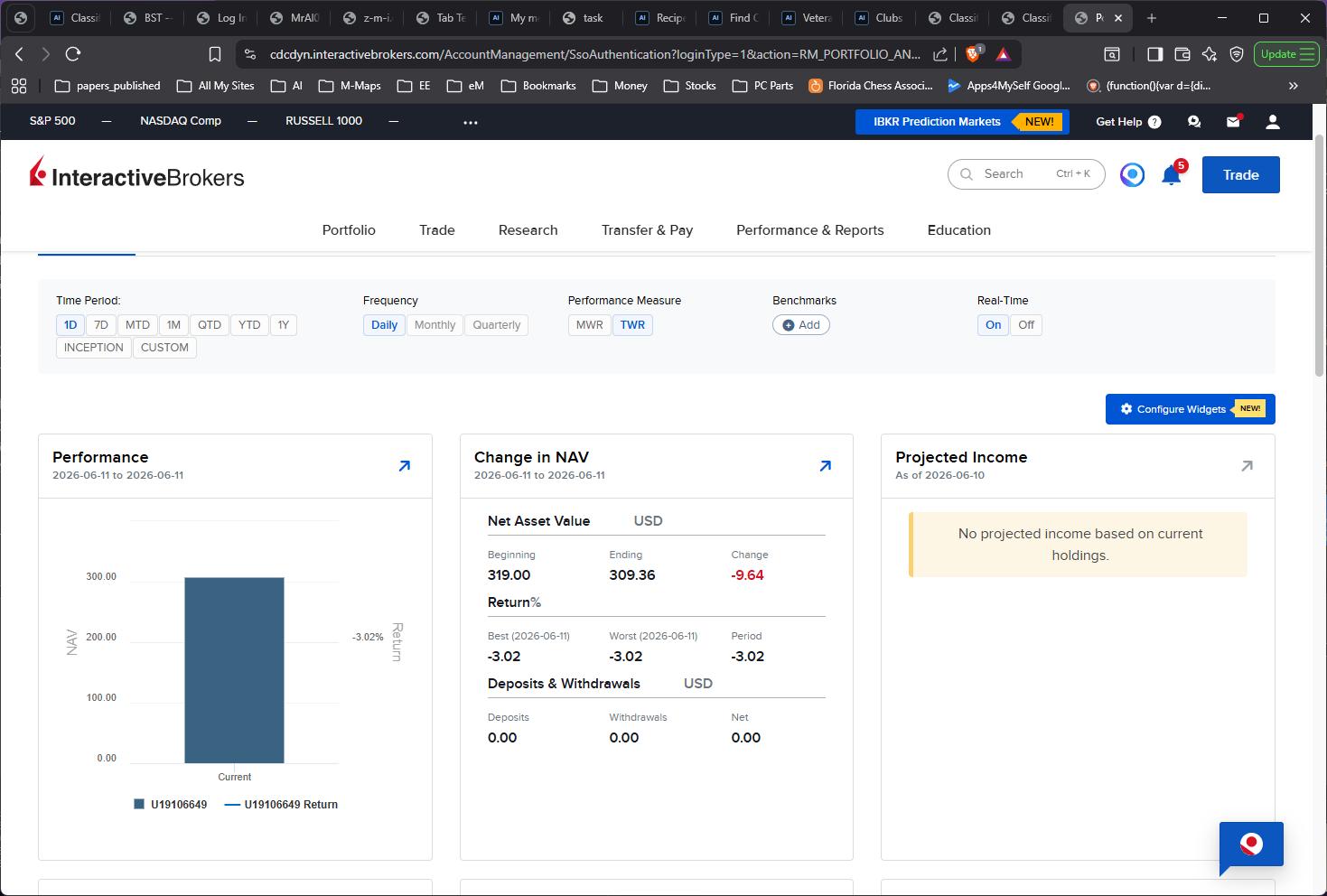The width and height of the screenshot is (1327, 896).
Task: Click the InteractiveBrokers logo
Action: pos(137,173)
